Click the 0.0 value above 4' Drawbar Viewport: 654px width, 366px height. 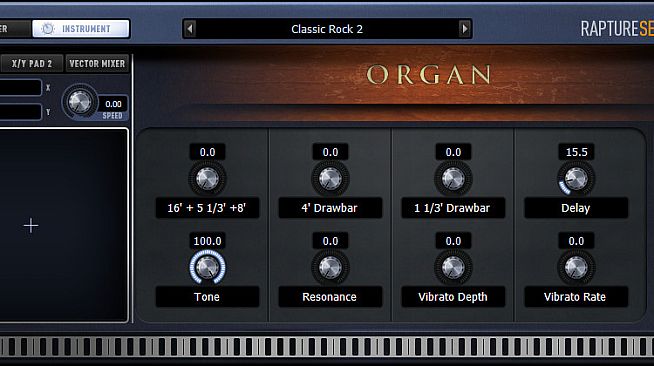point(330,152)
